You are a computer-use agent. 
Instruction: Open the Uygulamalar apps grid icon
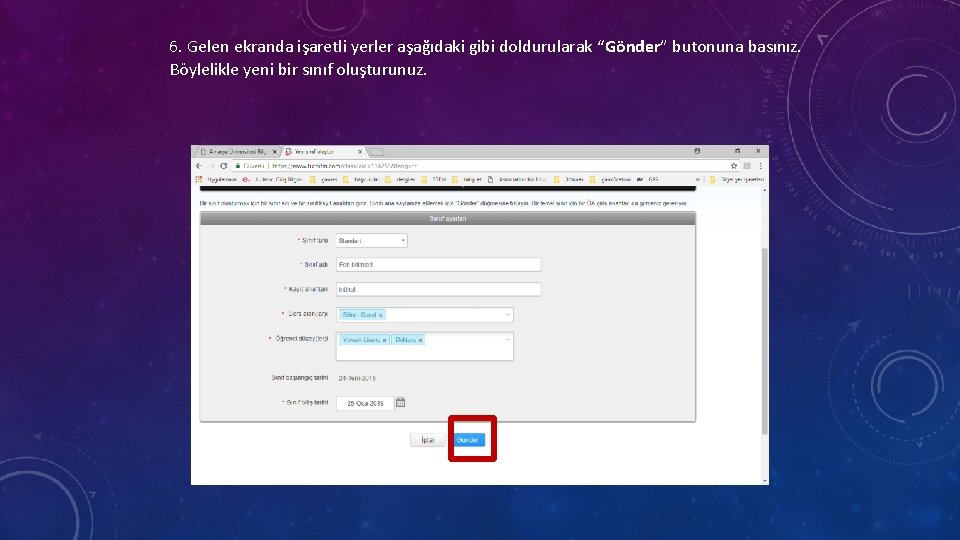click(x=198, y=179)
